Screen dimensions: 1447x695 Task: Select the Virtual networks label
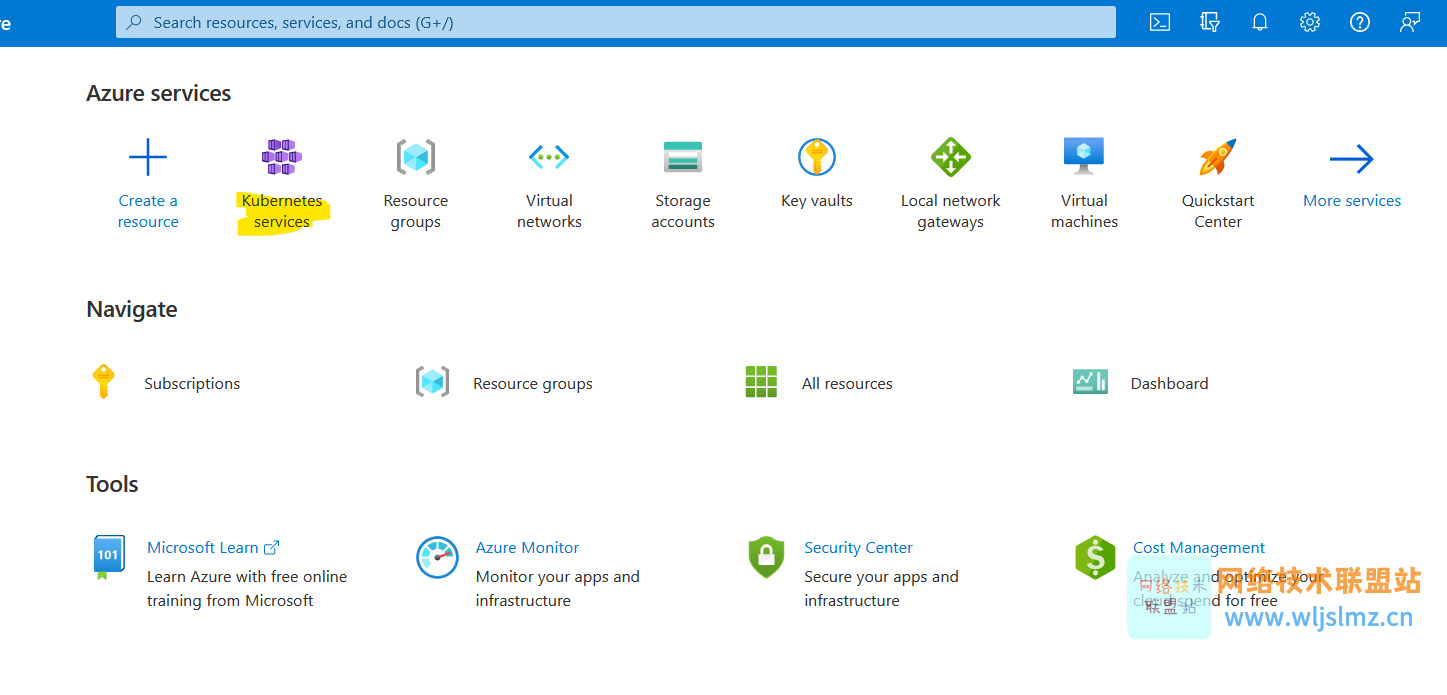[549, 211]
